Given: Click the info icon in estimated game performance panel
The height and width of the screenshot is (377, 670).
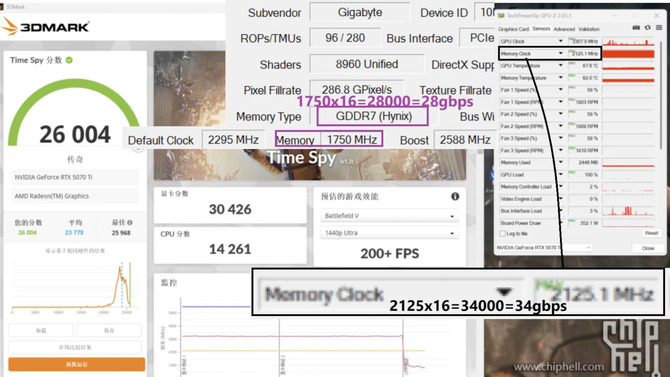Looking at the screenshot, I should [x=455, y=196].
